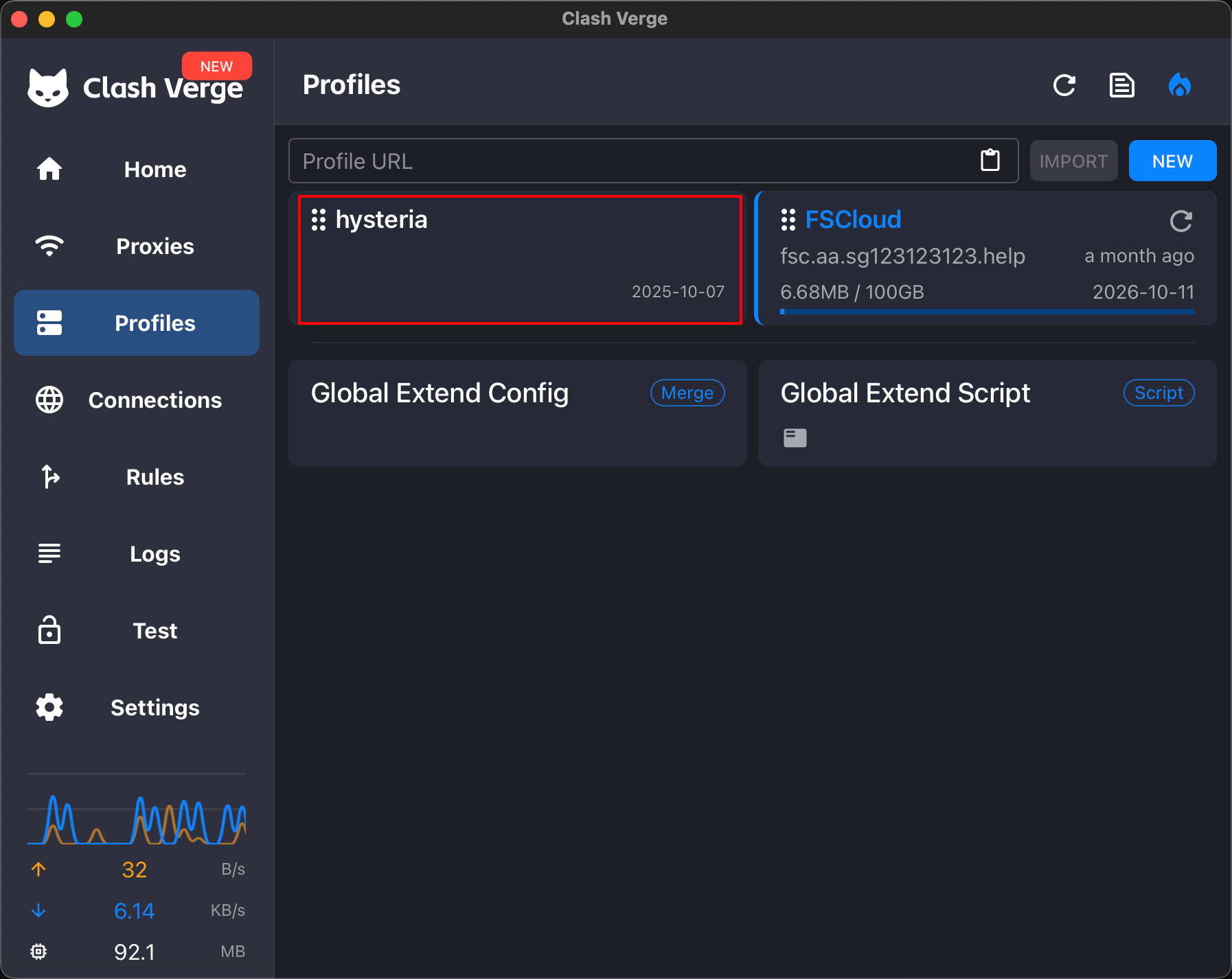Open the runtime config document icon

click(x=1121, y=86)
